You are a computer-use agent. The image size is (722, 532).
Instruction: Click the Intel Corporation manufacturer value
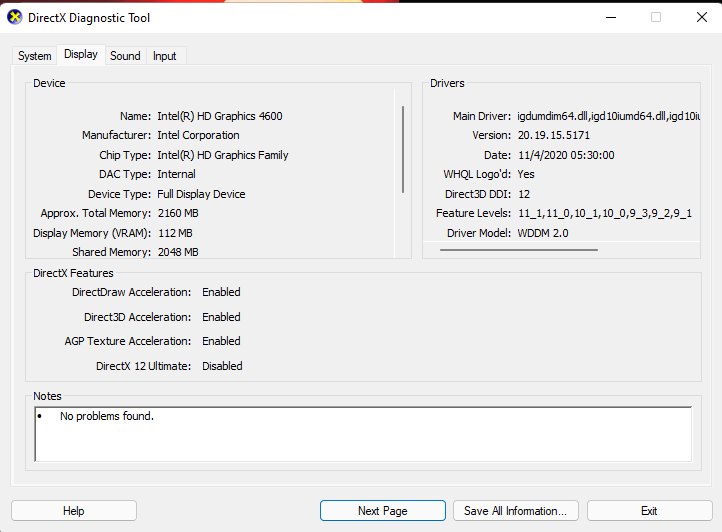tap(198, 135)
